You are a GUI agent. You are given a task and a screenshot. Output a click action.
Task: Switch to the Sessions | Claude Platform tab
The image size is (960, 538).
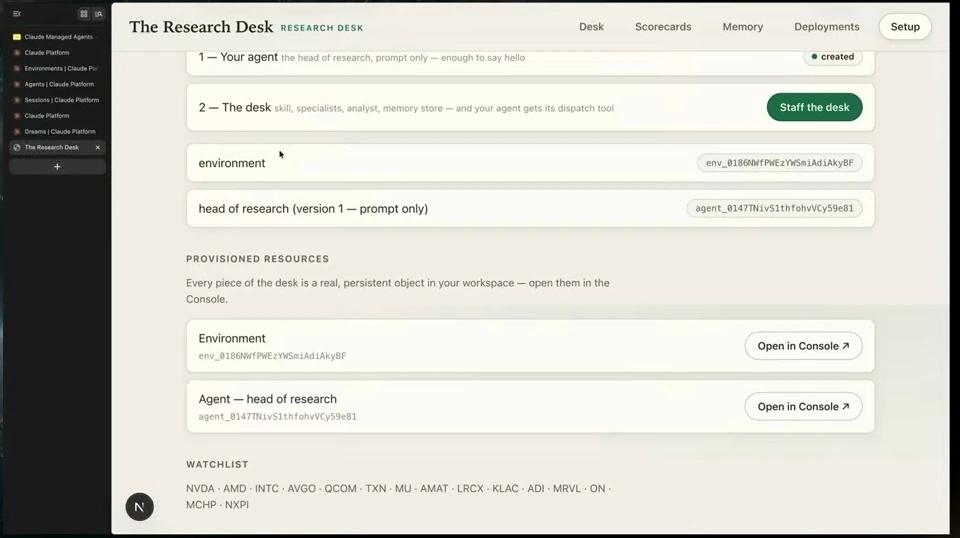pos(57,100)
